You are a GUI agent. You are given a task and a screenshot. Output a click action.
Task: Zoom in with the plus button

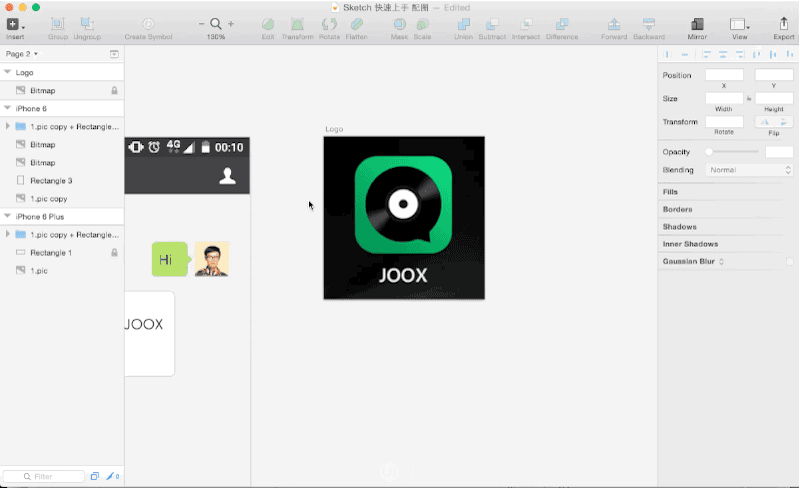tap(231, 23)
